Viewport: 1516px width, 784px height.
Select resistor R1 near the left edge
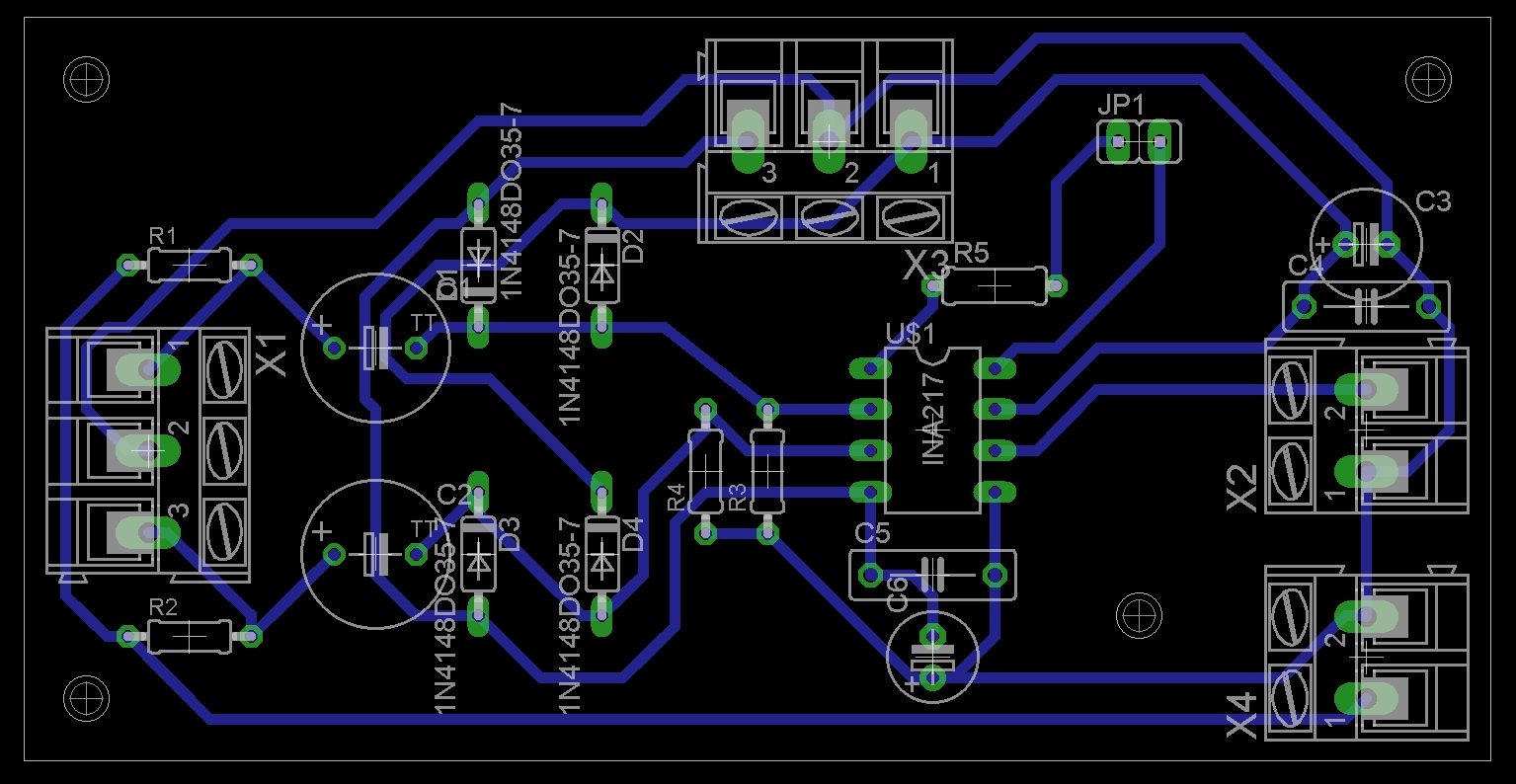[x=188, y=264]
